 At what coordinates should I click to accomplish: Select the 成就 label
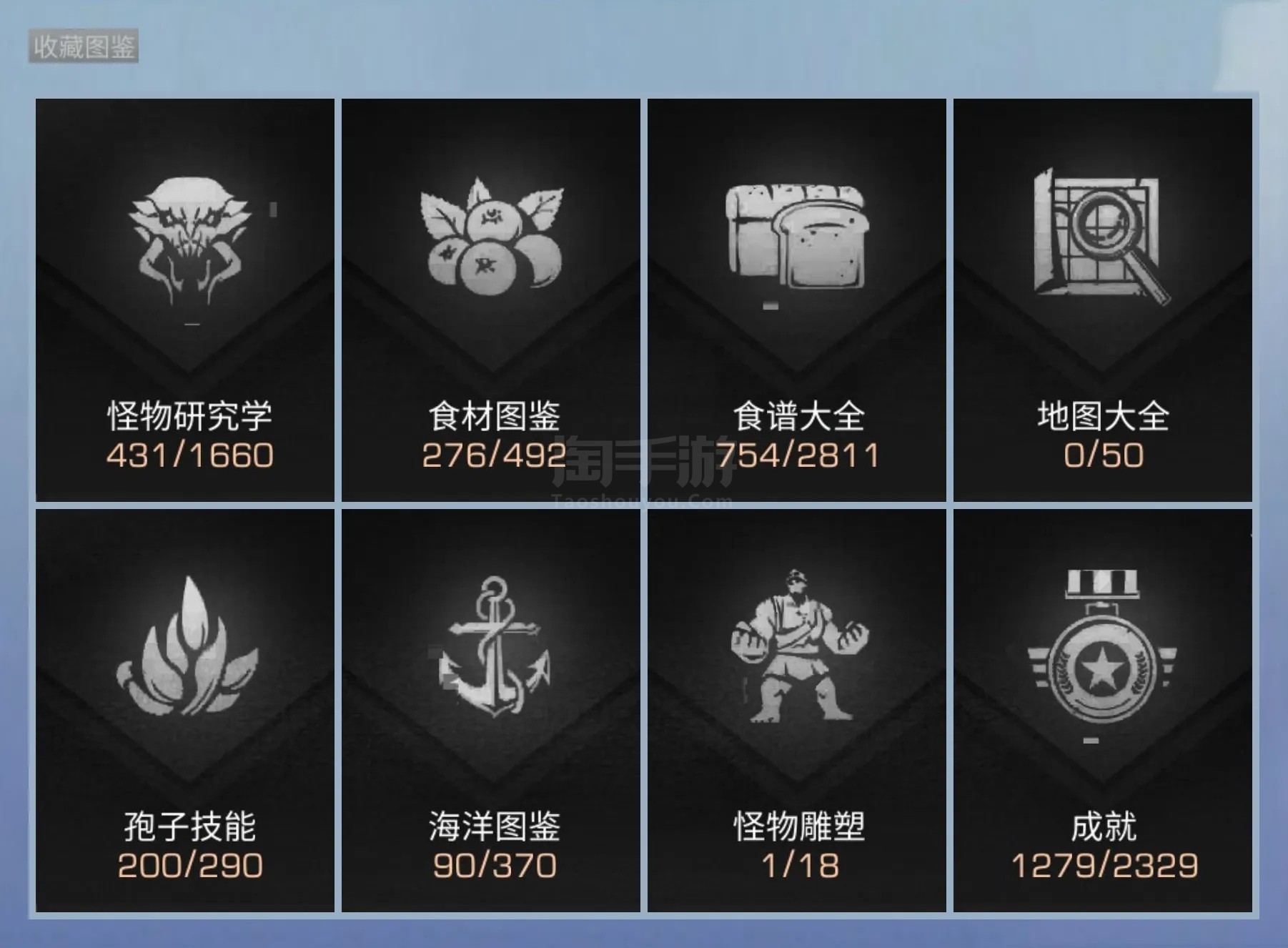coord(1103,826)
